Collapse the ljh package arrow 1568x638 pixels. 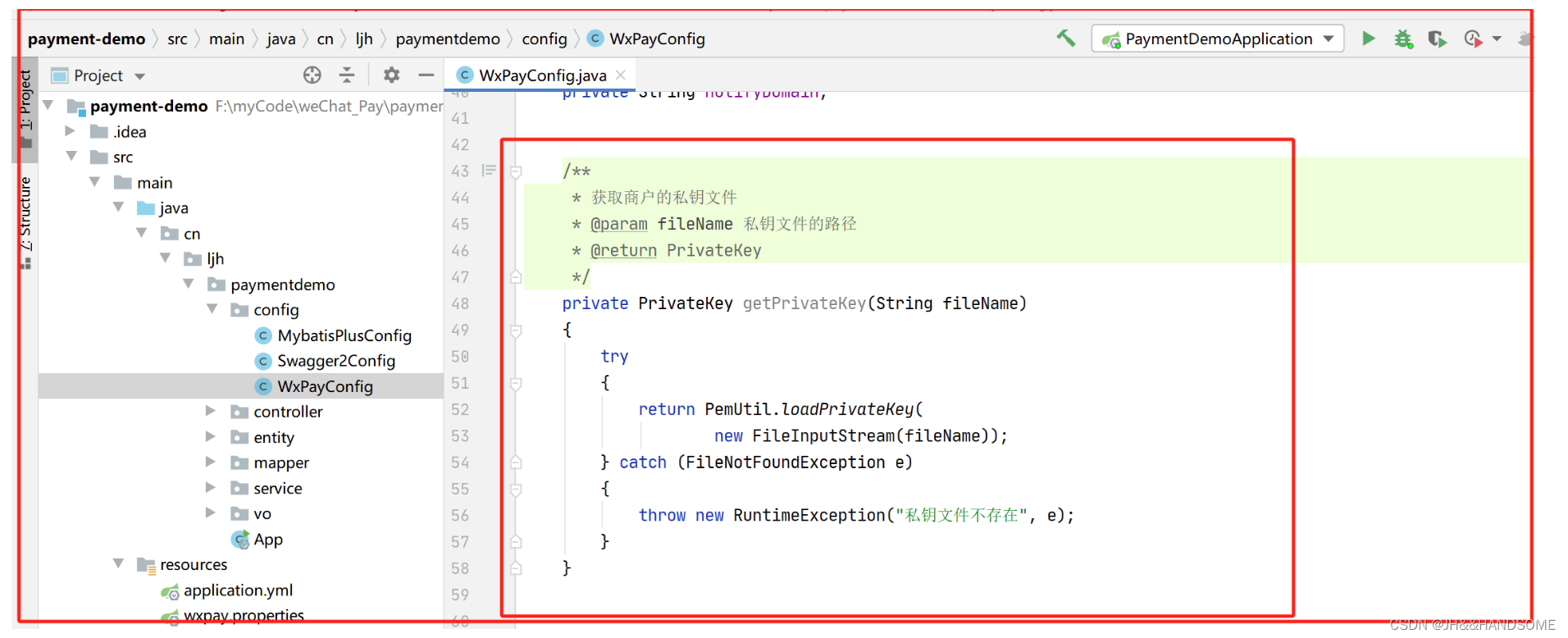click(165, 257)
